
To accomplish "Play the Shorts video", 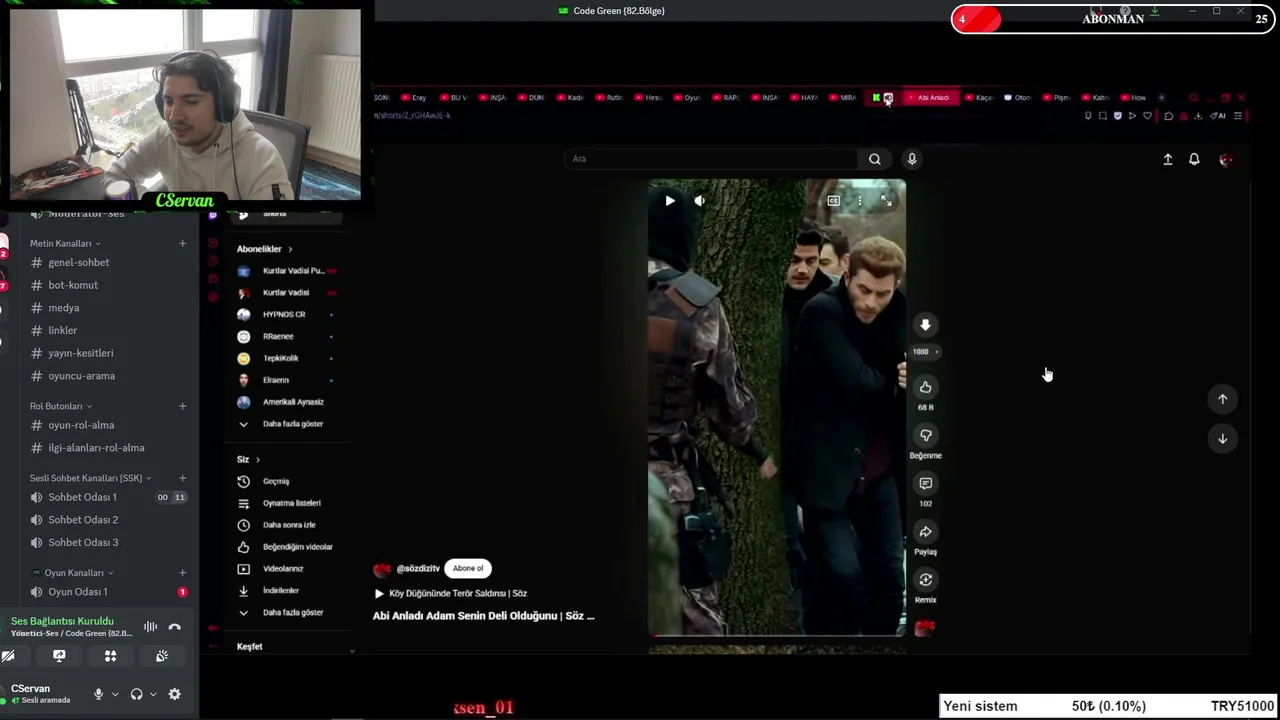I will click(x=670, y=201).
